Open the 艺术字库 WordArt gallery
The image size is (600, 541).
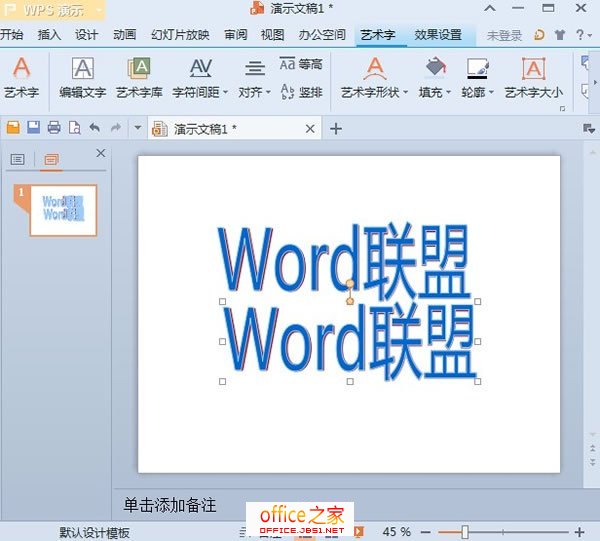pos(139,78)
